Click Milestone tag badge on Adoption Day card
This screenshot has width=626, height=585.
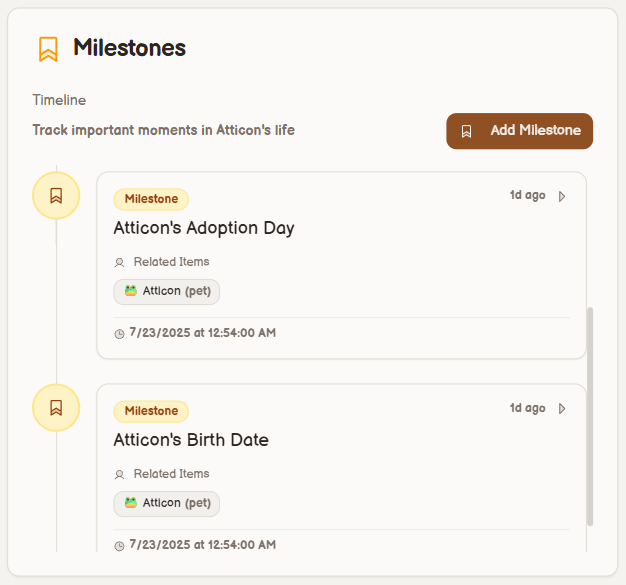[x=151, y=199]
